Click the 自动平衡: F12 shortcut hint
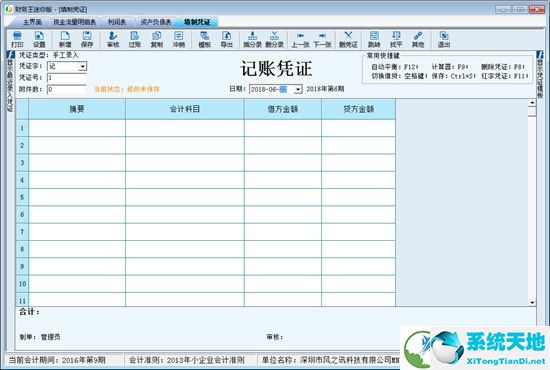Viewport: 550px width, 370px height. 395,67
